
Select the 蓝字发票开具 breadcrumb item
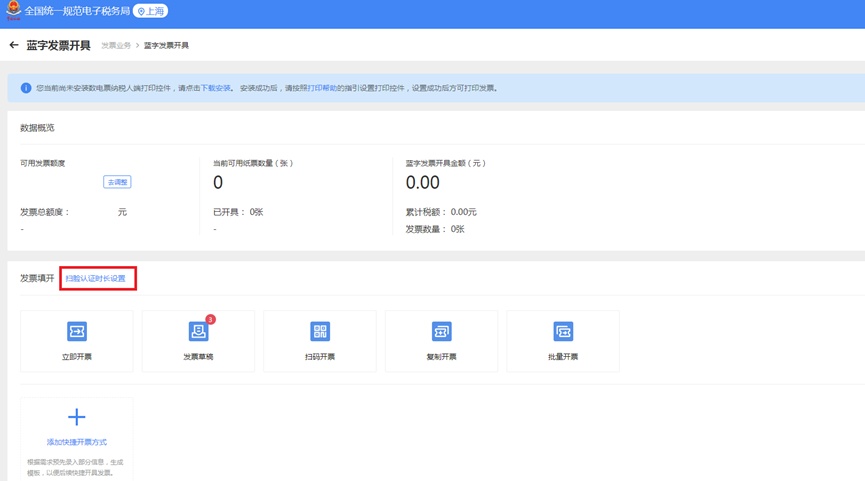coord(166,46)
